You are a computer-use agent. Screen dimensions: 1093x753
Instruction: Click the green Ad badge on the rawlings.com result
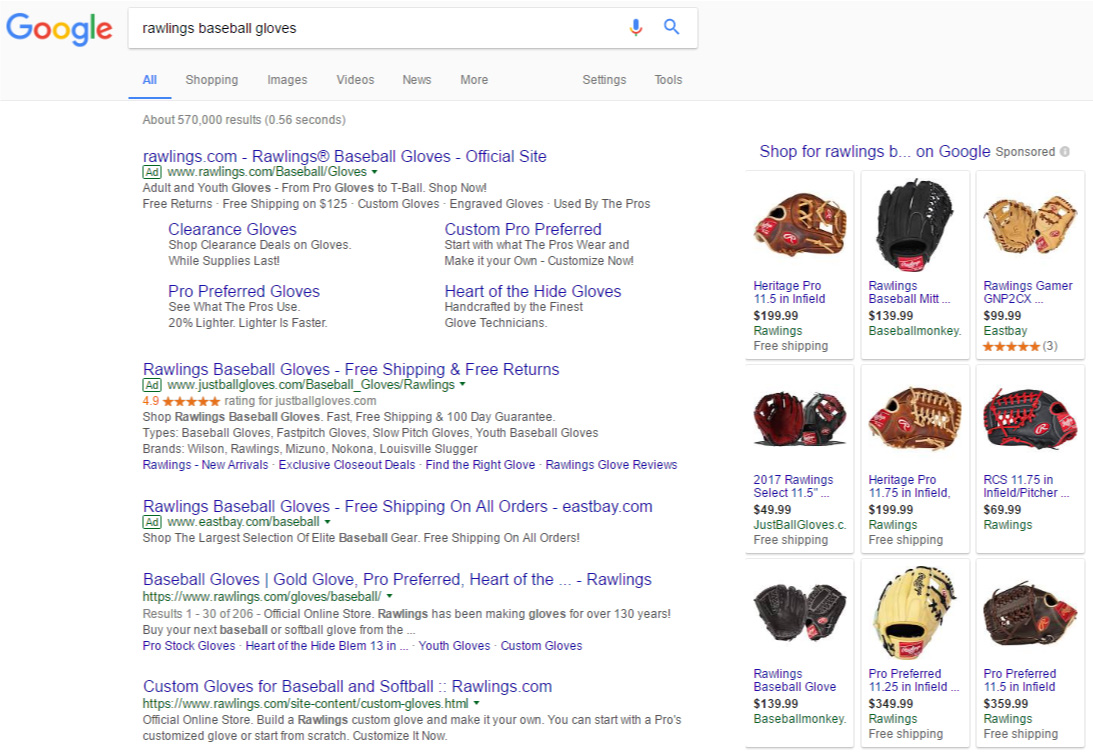click(151, 172)
